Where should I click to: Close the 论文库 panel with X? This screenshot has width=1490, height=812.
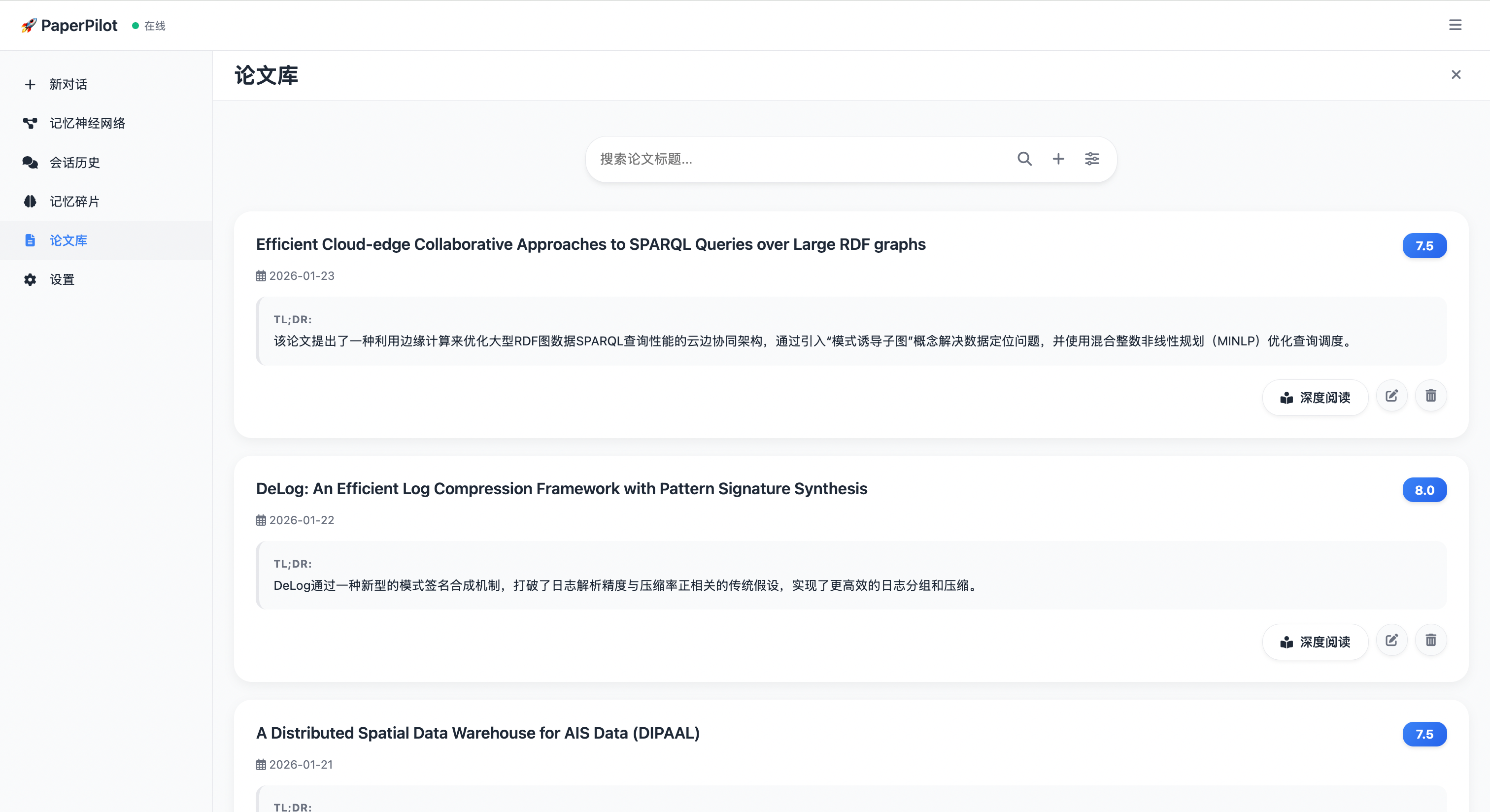tap(1456, 74)
